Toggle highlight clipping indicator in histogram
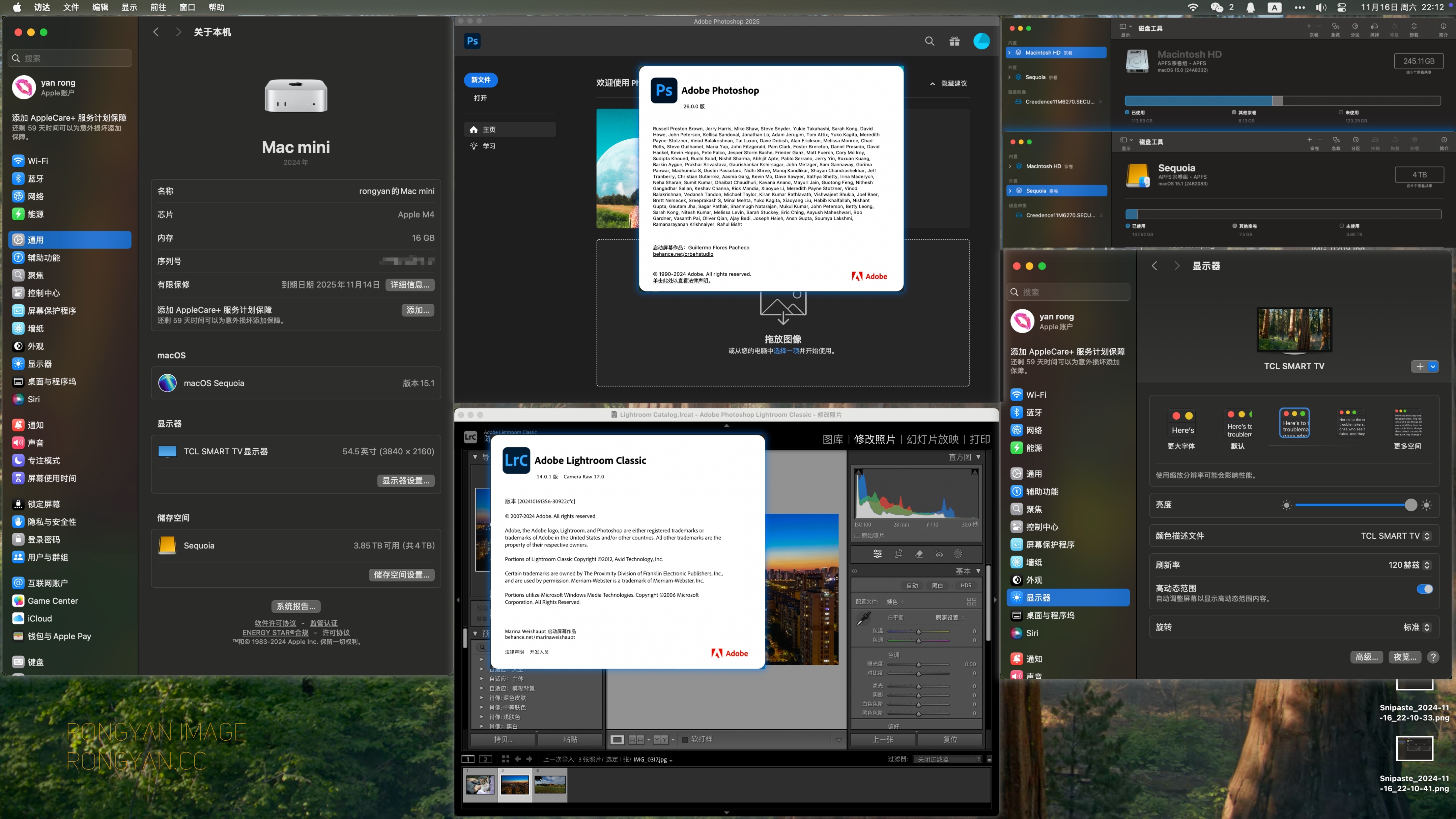 (x=975, y=471)
